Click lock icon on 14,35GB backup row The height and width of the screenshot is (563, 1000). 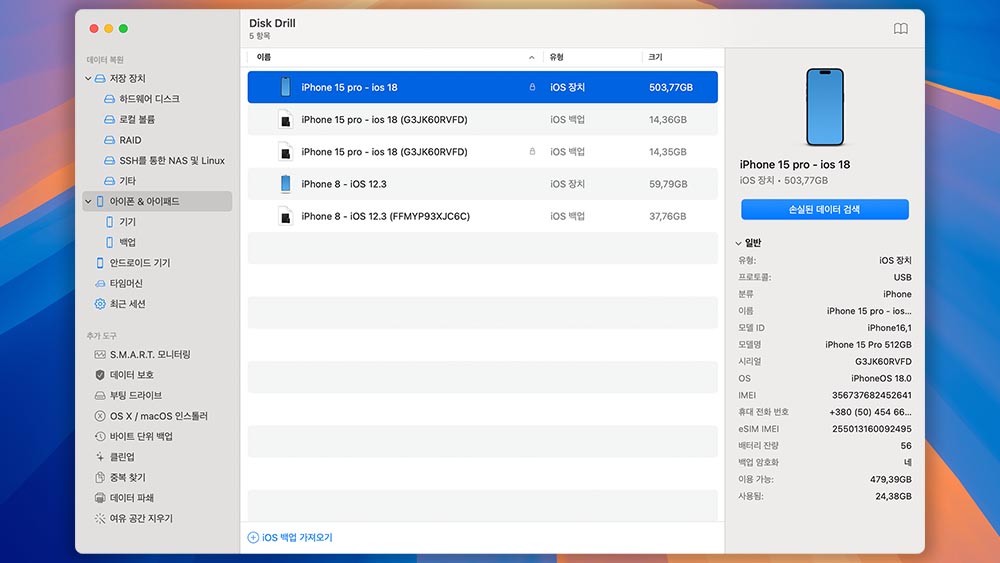pyautogui.click(x=532, y=152)
